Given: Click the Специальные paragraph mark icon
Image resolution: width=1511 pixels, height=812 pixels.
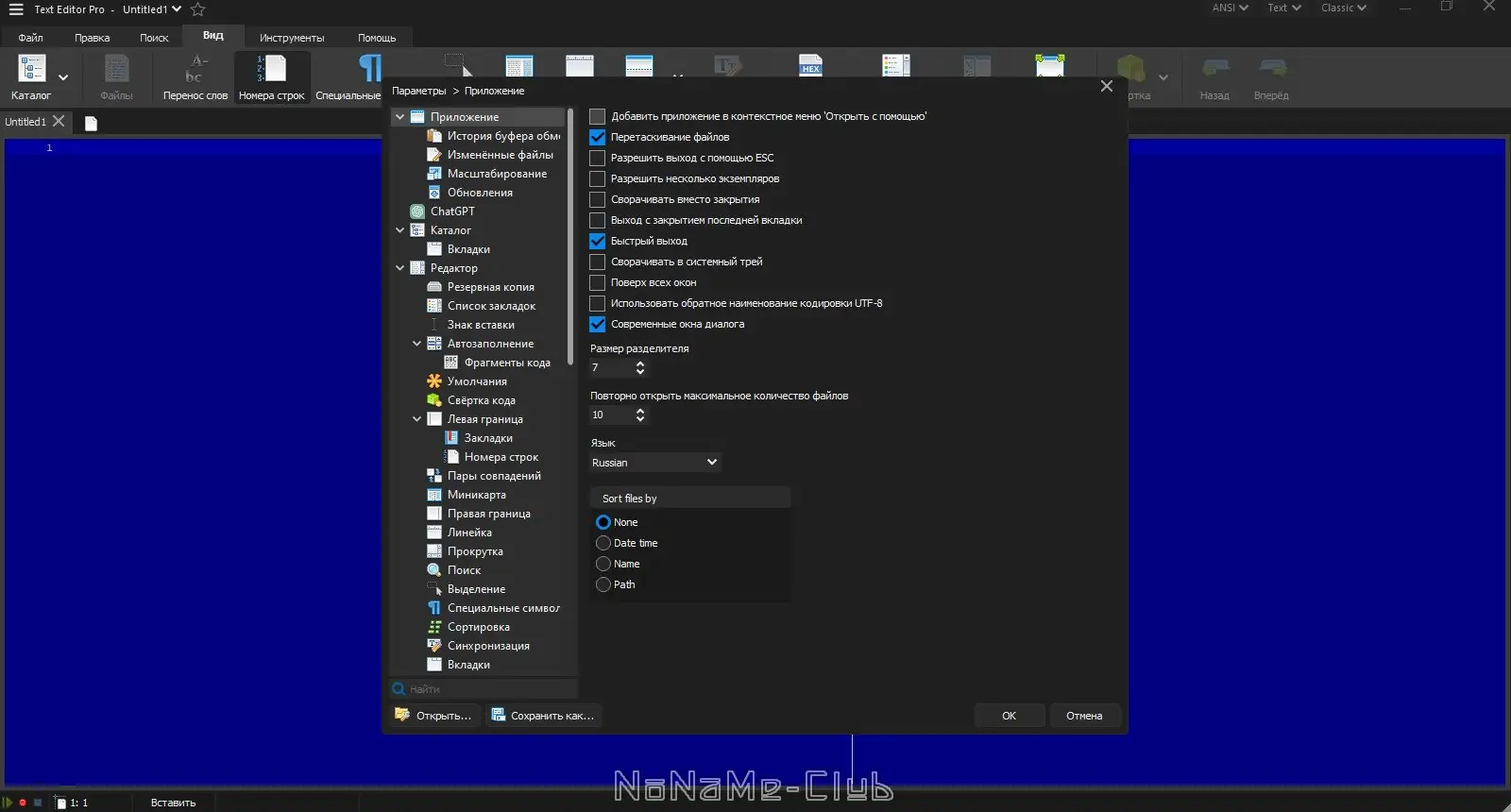Looking at the screenshot, I should pos(369,69).
